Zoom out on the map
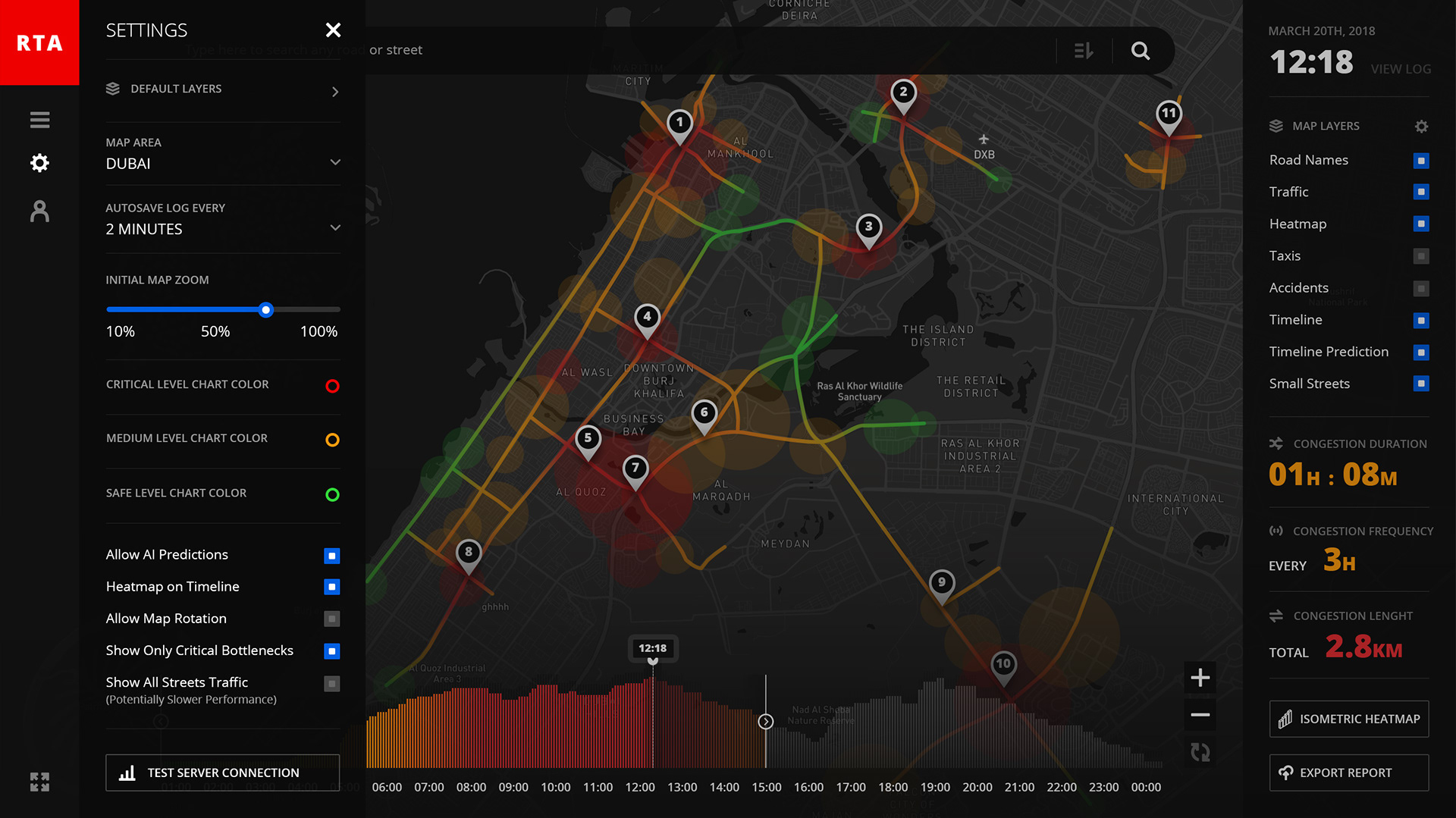The height and width of the screenshot is (818, 1456). (1200, 715)
